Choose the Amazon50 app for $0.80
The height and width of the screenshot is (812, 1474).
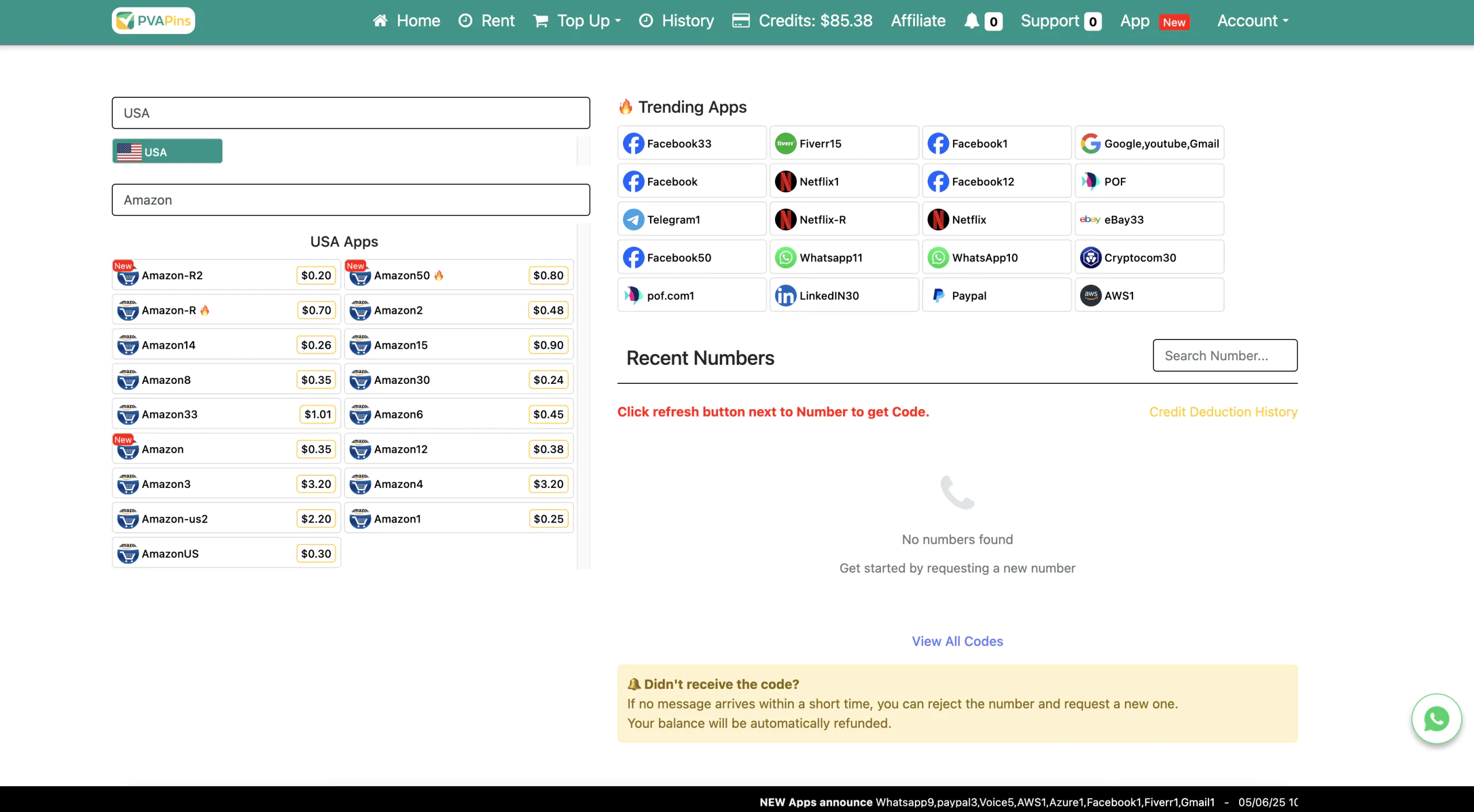459,275
